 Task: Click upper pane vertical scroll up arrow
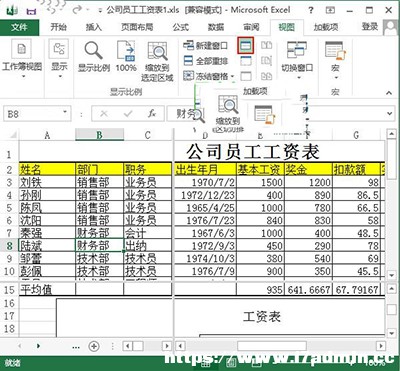(391, 135)
